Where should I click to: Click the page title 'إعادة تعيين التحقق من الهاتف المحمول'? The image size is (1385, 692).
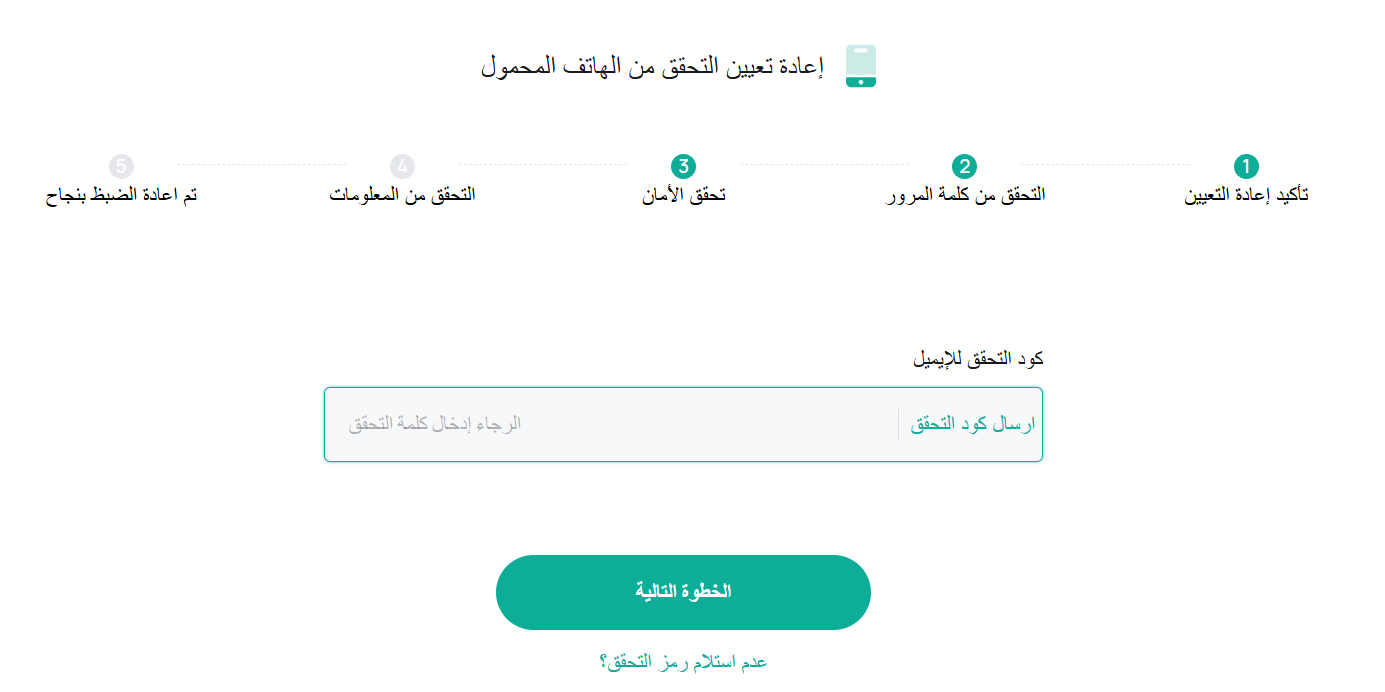[652, 67]
